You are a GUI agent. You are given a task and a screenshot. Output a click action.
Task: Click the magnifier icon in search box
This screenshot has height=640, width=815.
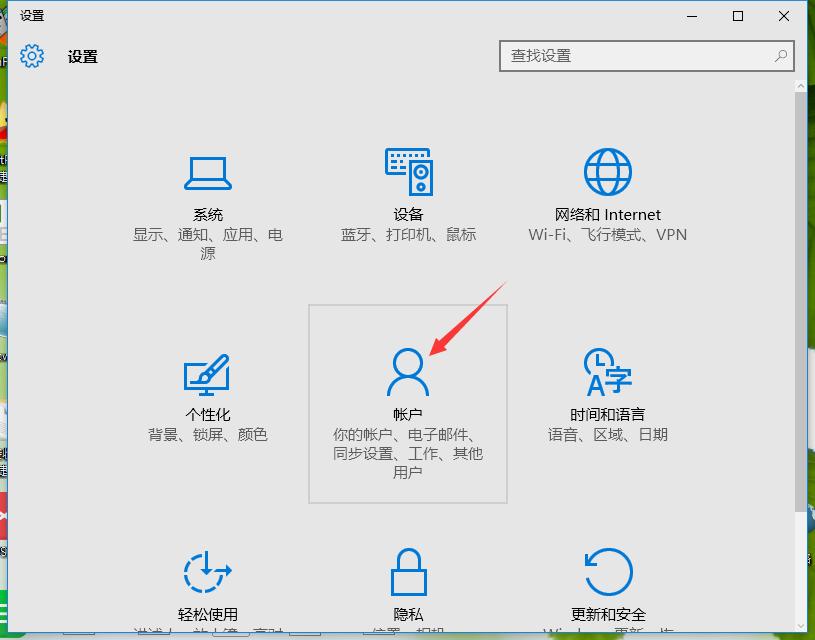[x=780, y=56]
